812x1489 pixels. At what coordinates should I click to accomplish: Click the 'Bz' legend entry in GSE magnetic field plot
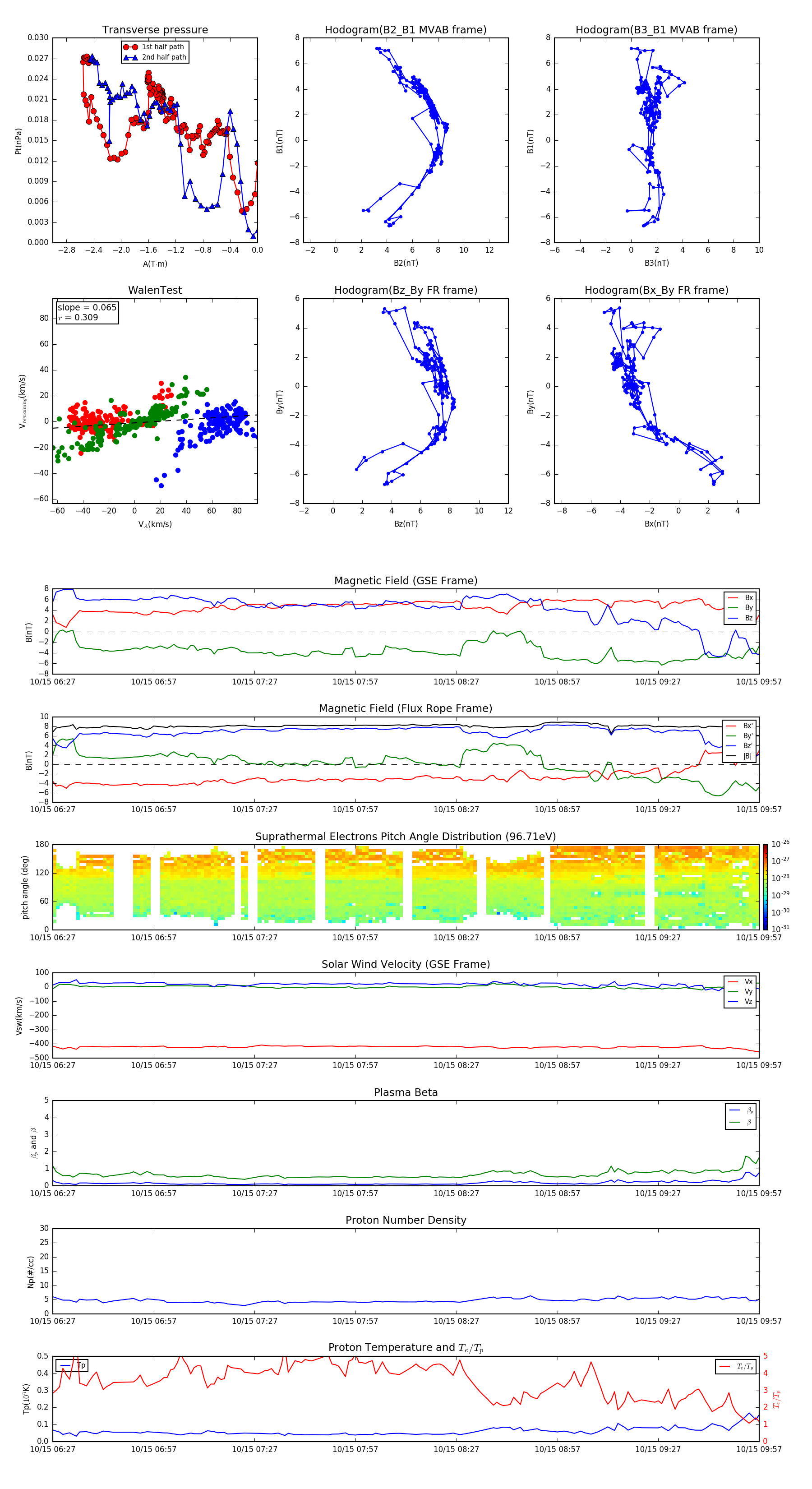pos(740,618)
